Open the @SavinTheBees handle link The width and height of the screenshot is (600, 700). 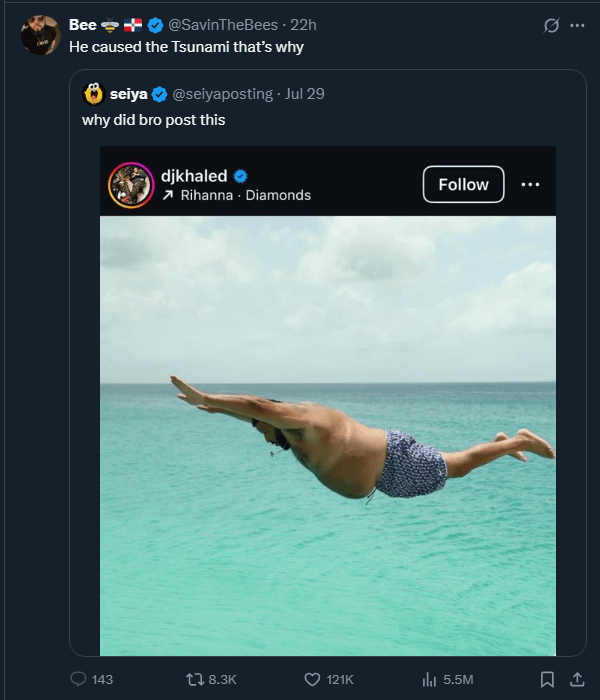[223, 25]
